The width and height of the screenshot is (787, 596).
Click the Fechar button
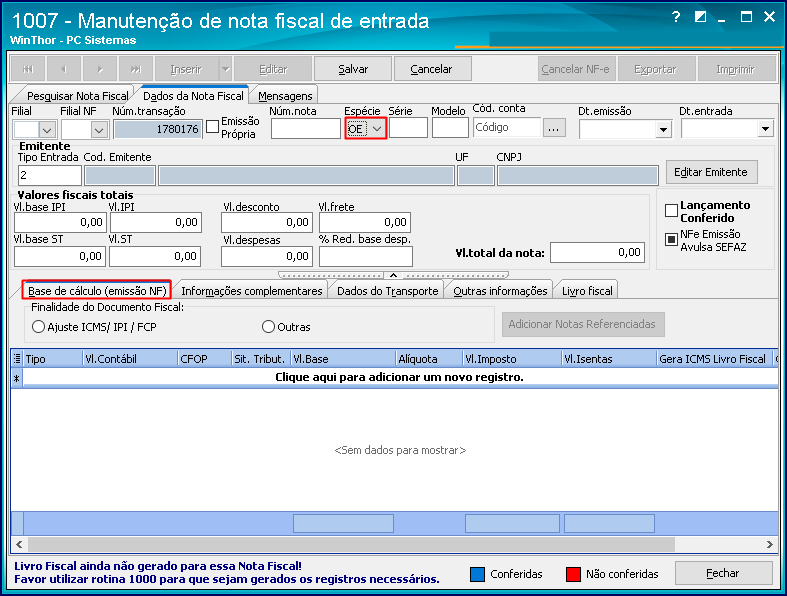pyautogui.click(x=723, y=573)
